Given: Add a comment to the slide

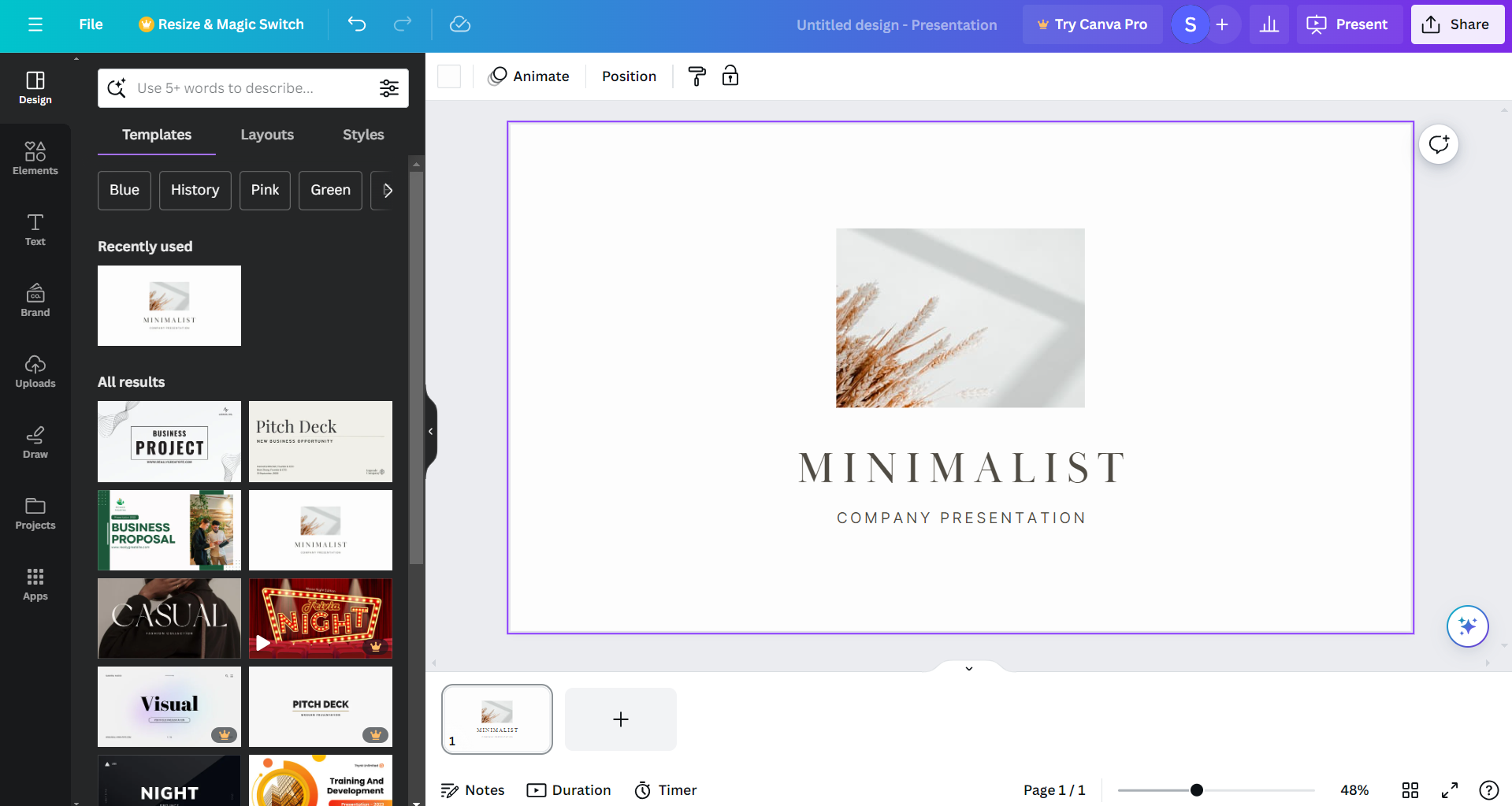Looking at the screenshot, I should click(x=1438, y=144).
